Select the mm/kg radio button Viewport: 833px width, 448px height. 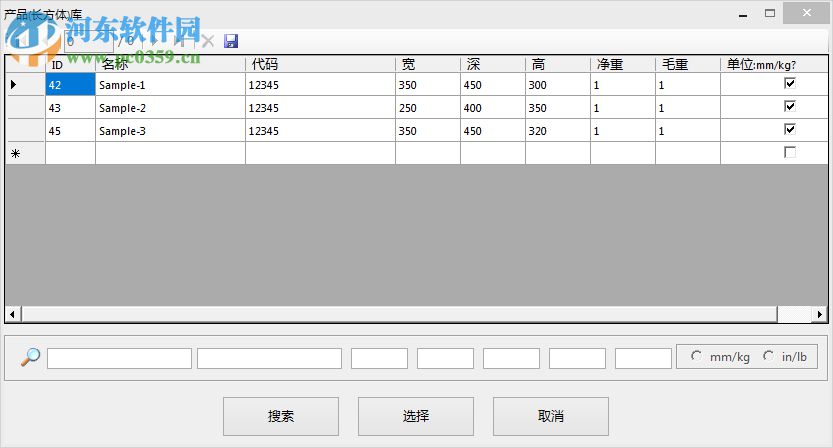[696, 356]
